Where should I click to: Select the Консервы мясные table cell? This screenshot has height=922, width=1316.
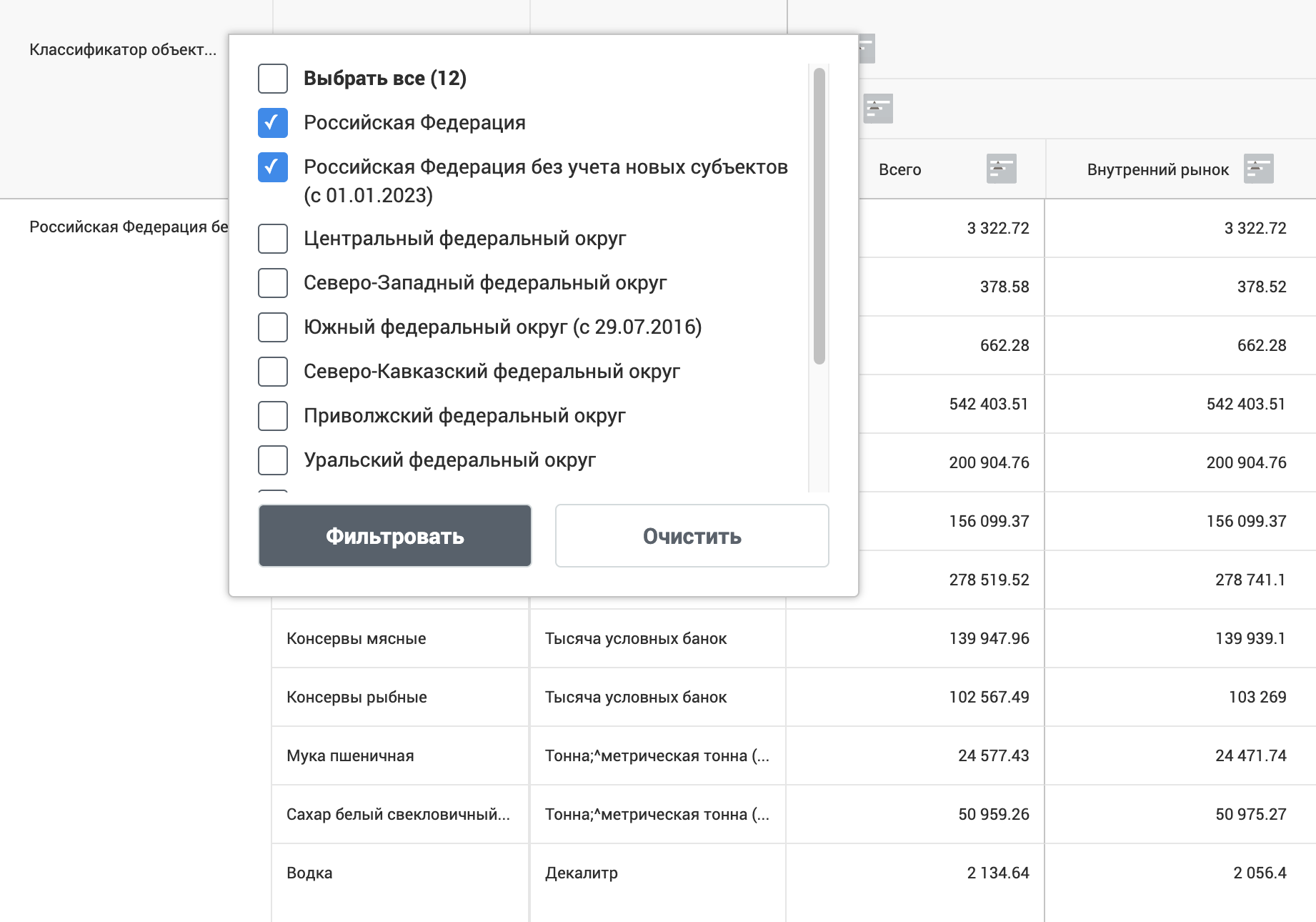[356, 639]
